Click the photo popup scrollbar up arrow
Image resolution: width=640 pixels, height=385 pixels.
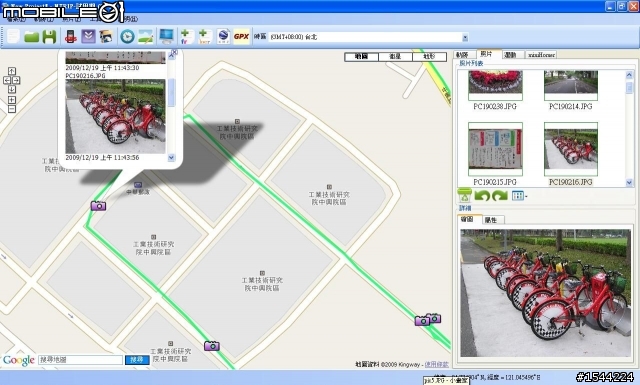(x=171, y=57)
